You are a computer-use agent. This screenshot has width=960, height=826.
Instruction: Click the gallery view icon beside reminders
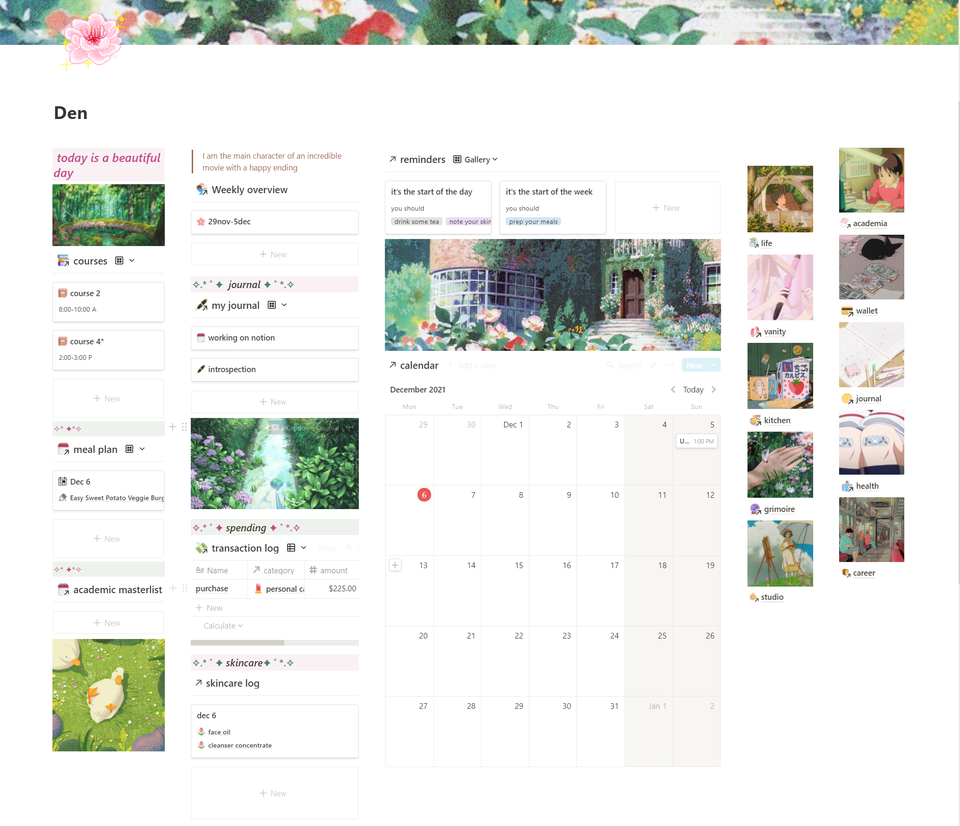pos(456,159)
